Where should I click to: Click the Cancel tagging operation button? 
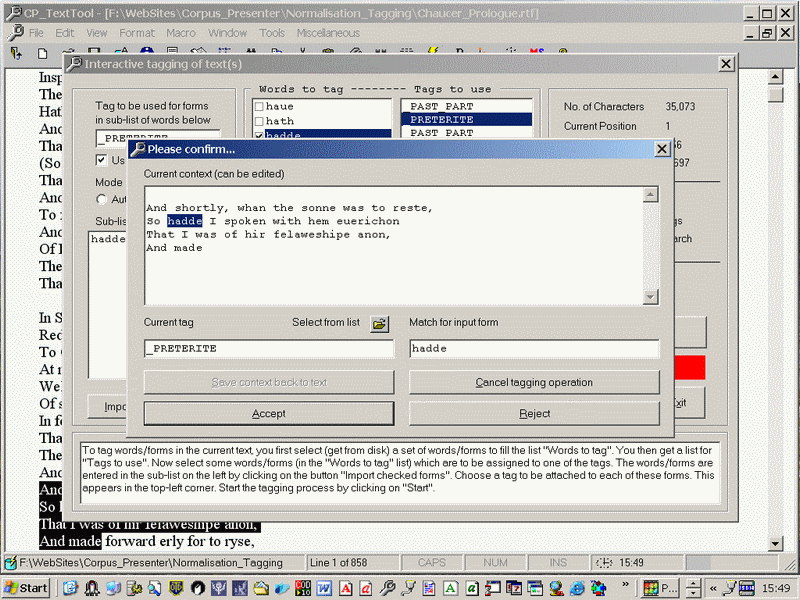click(x=534, y=382)
